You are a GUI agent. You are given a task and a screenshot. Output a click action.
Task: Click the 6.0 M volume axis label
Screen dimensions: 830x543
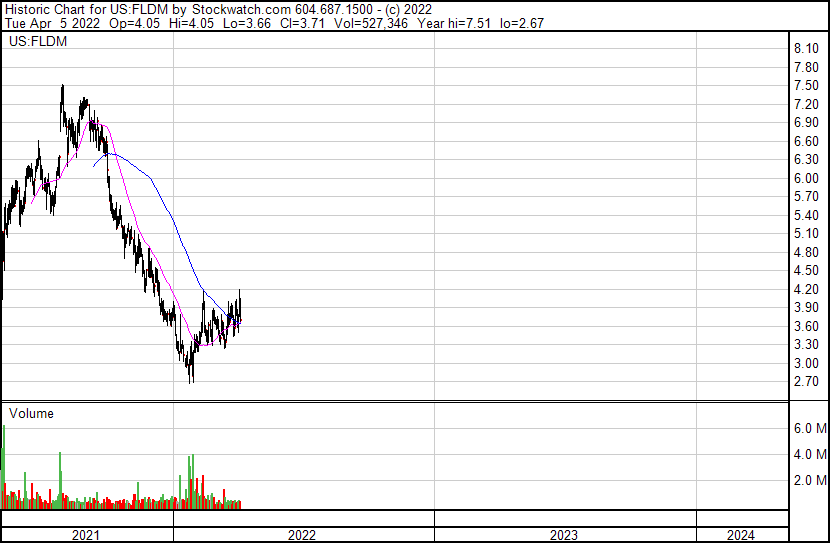(x=809, y=428)
